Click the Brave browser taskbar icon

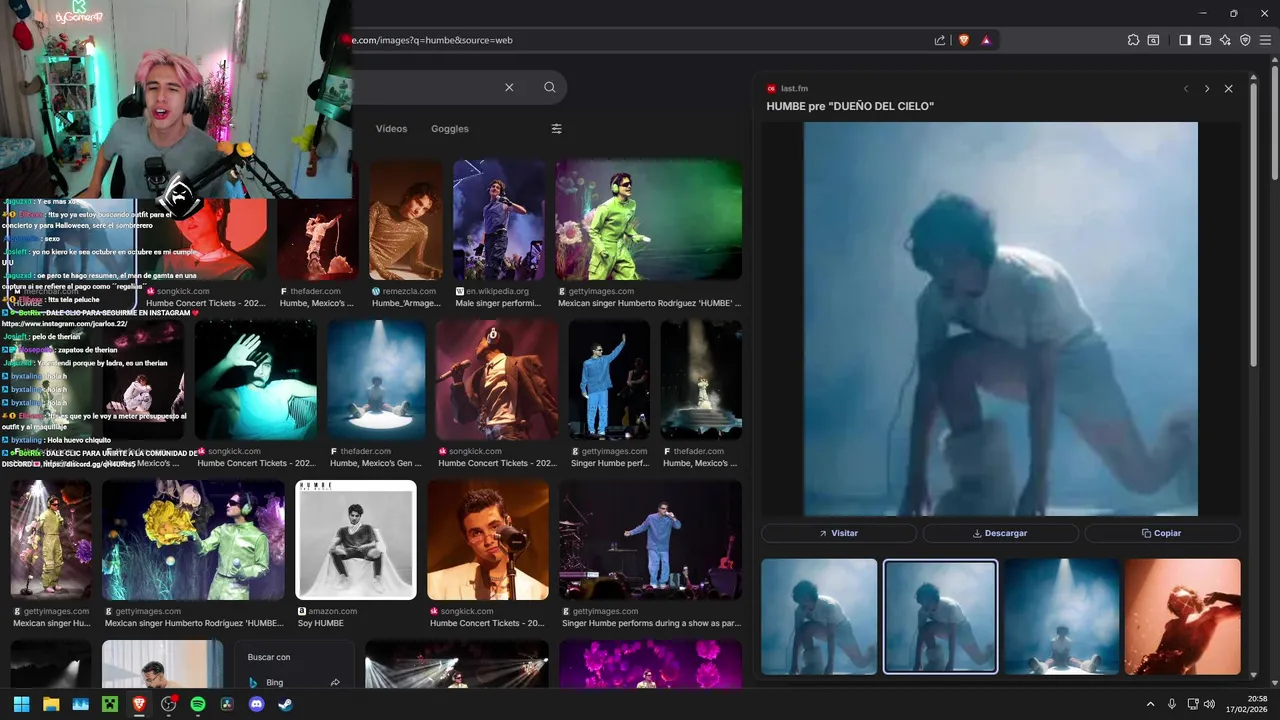139,704
